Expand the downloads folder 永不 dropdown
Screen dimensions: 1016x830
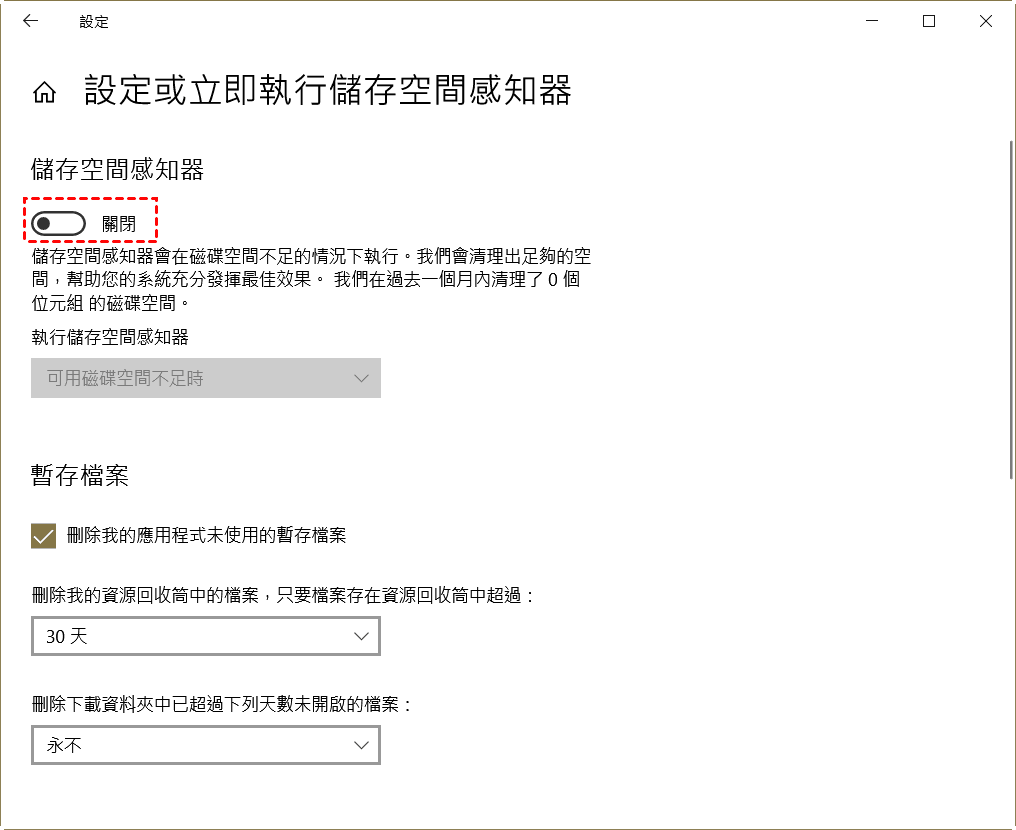click(x=205, y=745)
